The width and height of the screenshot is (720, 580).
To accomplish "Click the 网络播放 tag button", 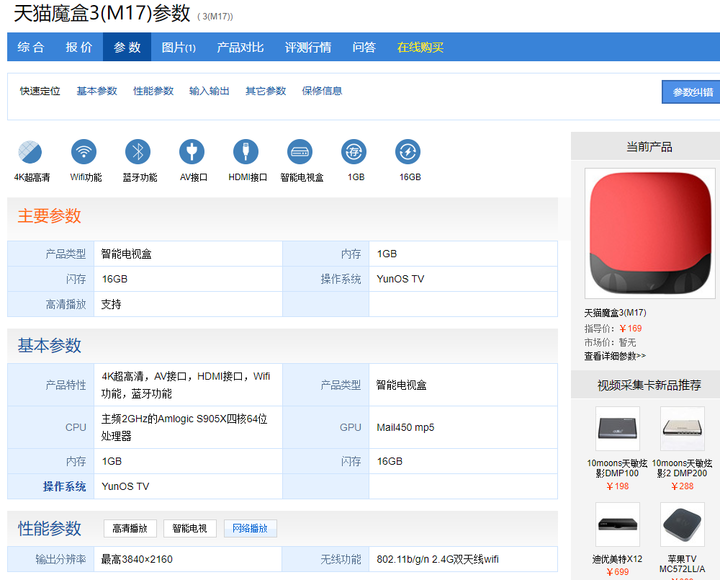I will click(250, 529).
